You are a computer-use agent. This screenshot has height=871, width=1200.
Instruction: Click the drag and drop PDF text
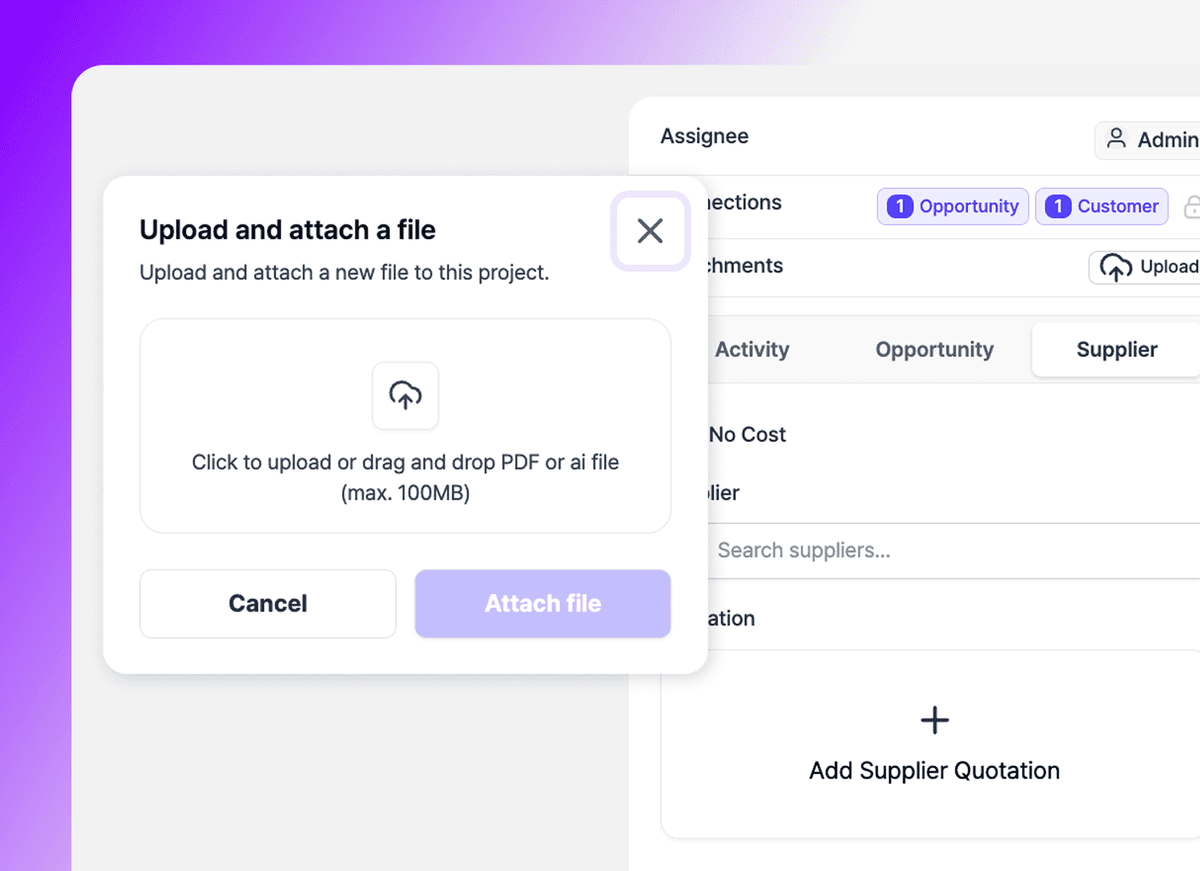[405, 463]
